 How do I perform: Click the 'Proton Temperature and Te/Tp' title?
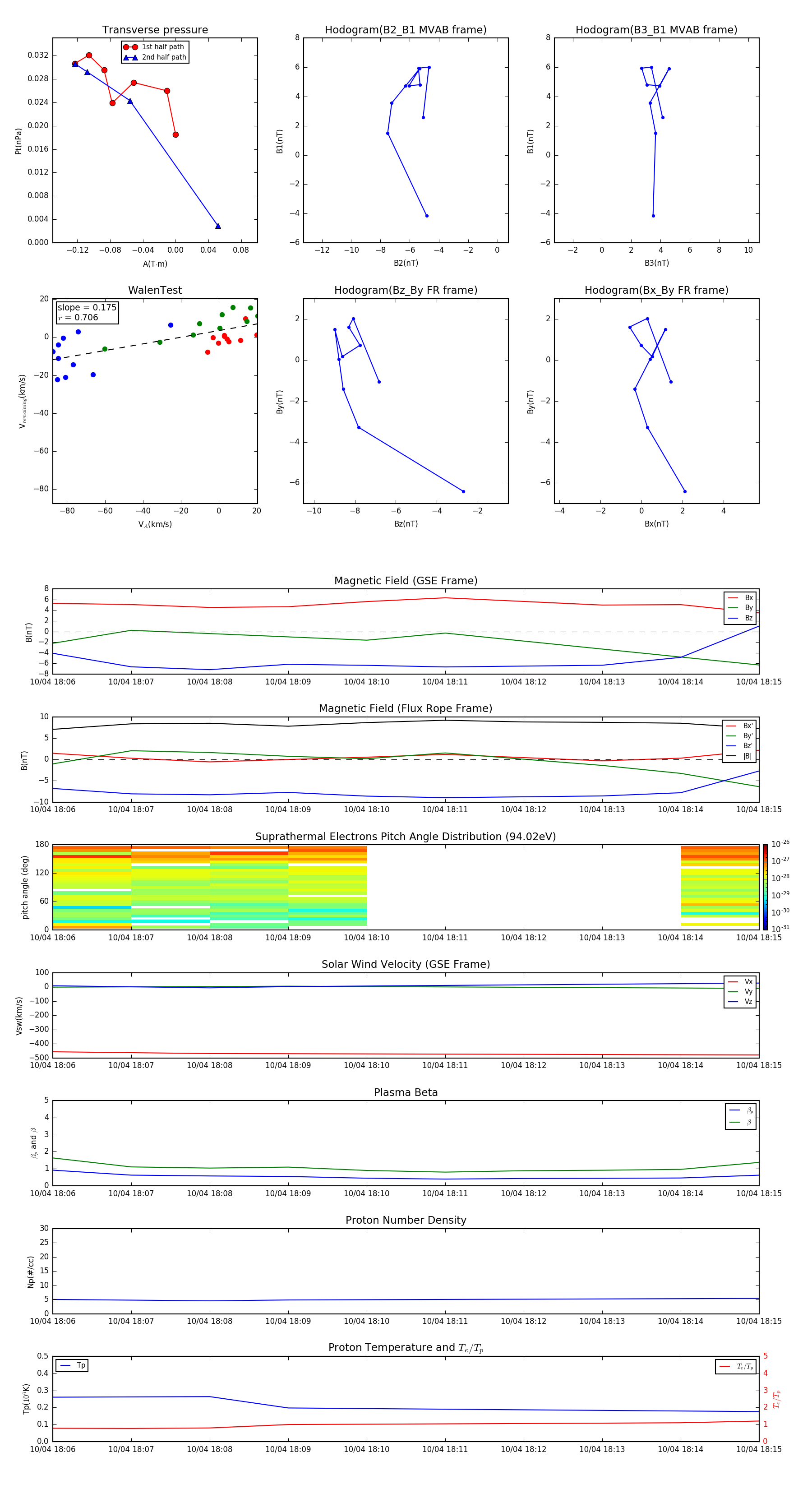406,1348
